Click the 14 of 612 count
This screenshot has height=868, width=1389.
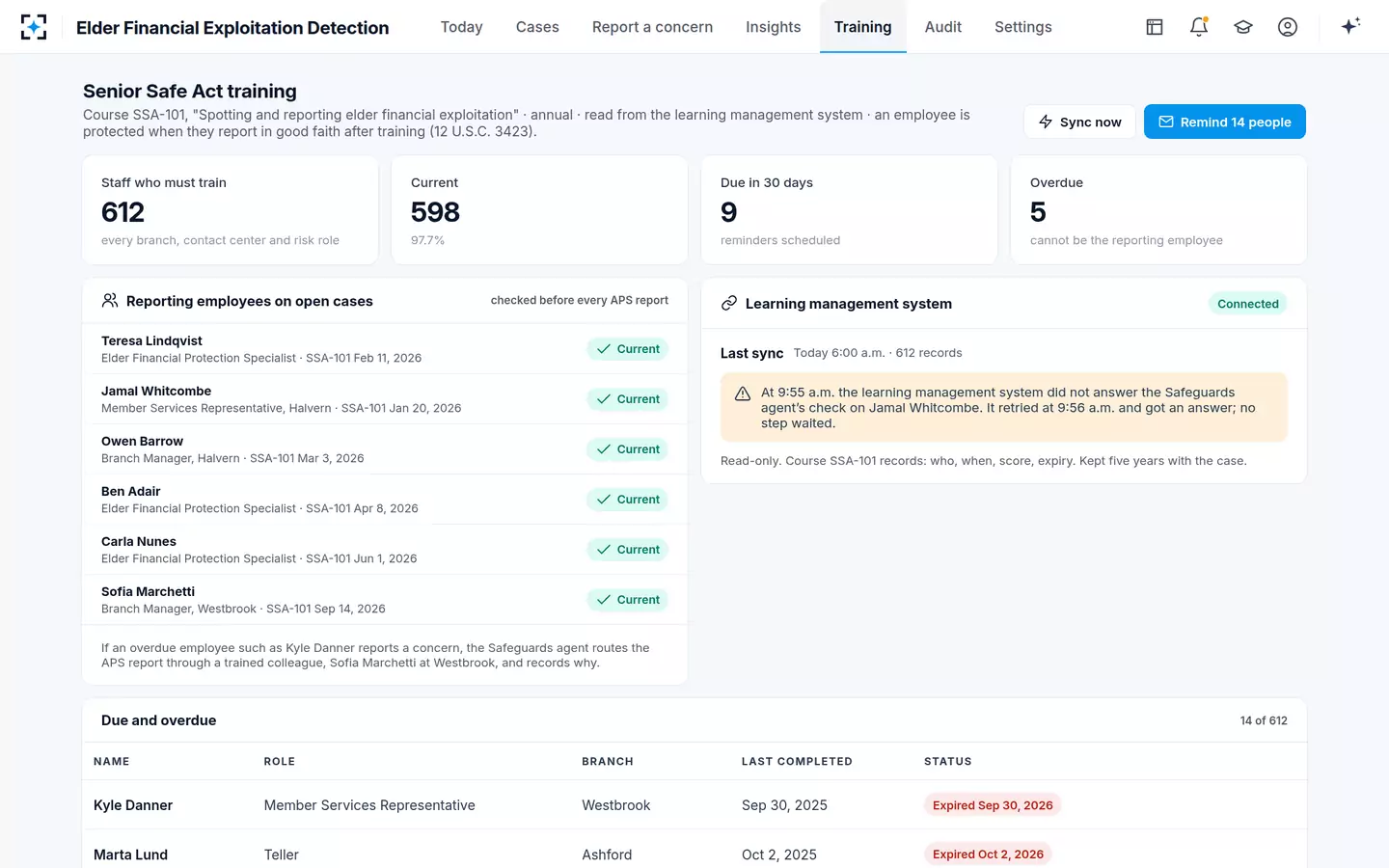pyautogui.click(x=1264, y=720)
